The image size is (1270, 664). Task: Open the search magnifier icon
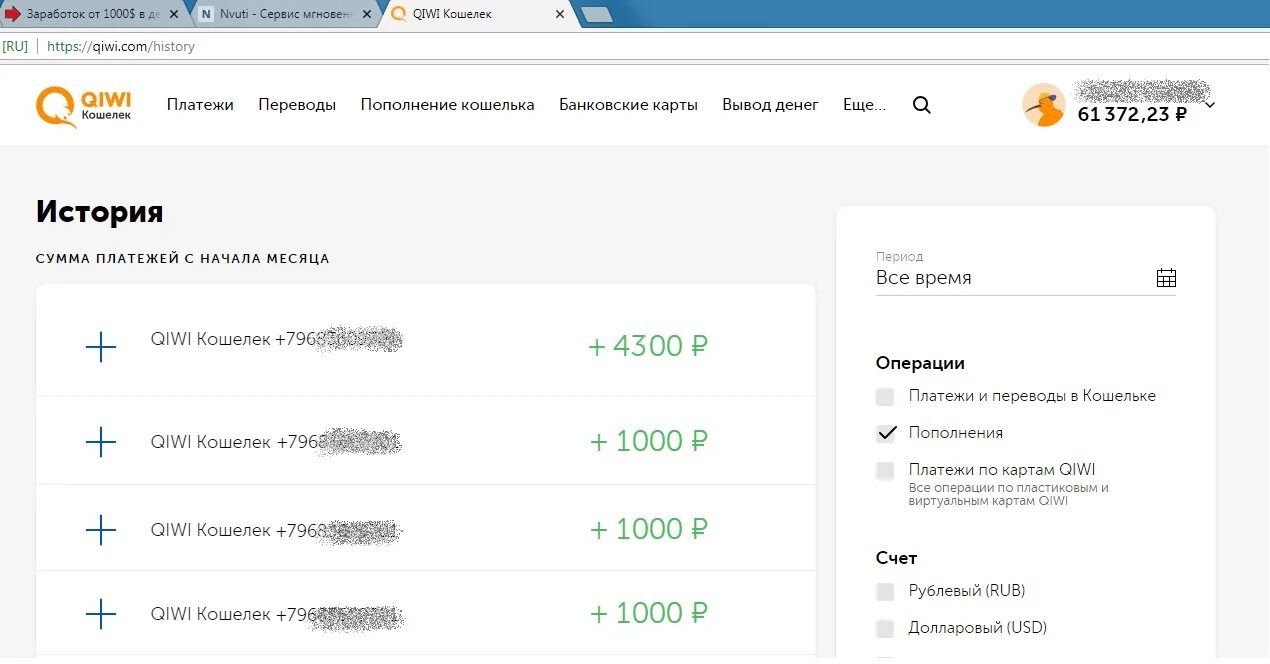click(x=922, y=105)
